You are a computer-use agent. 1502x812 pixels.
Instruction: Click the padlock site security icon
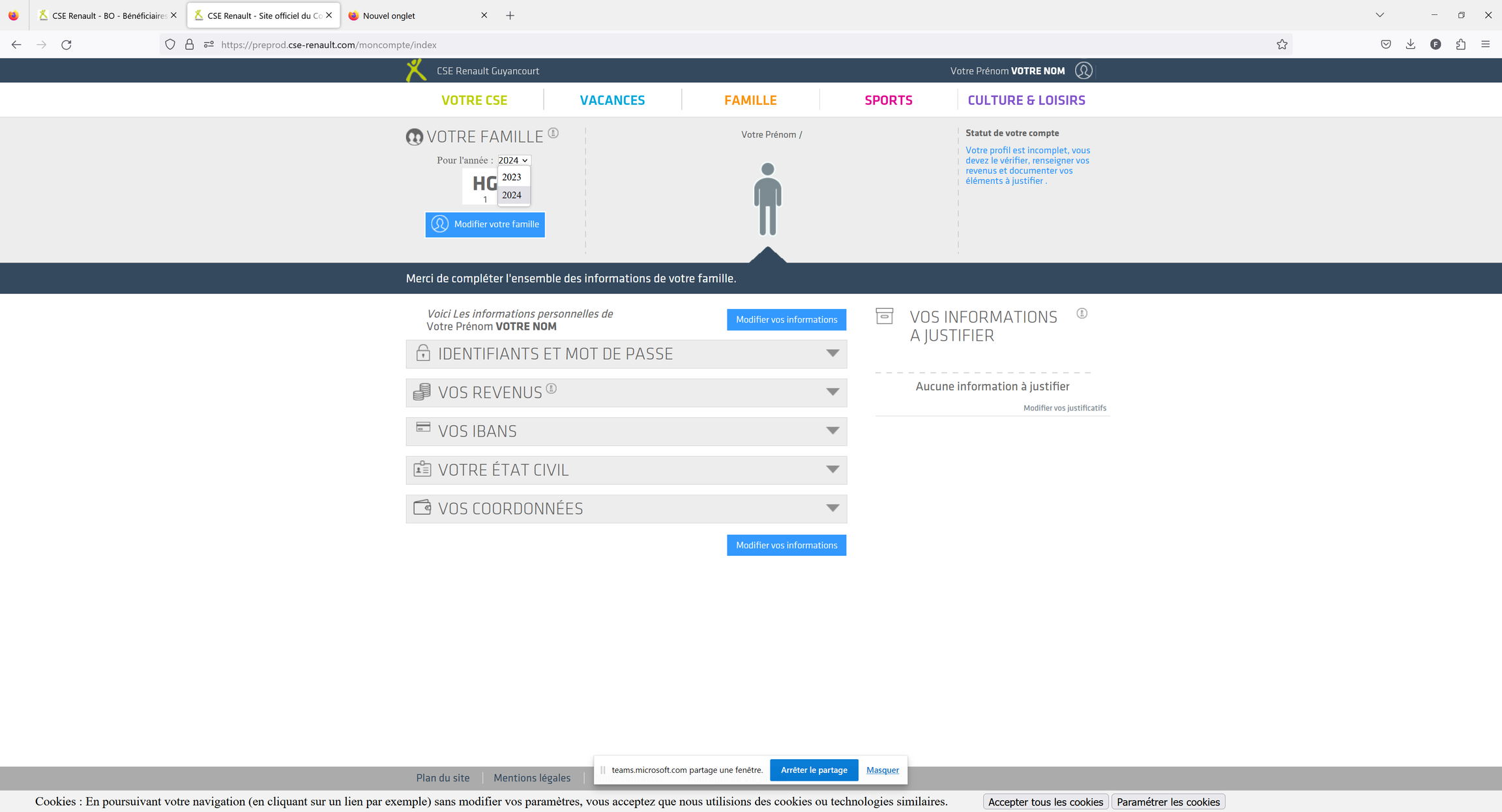[x=189, y=44]
